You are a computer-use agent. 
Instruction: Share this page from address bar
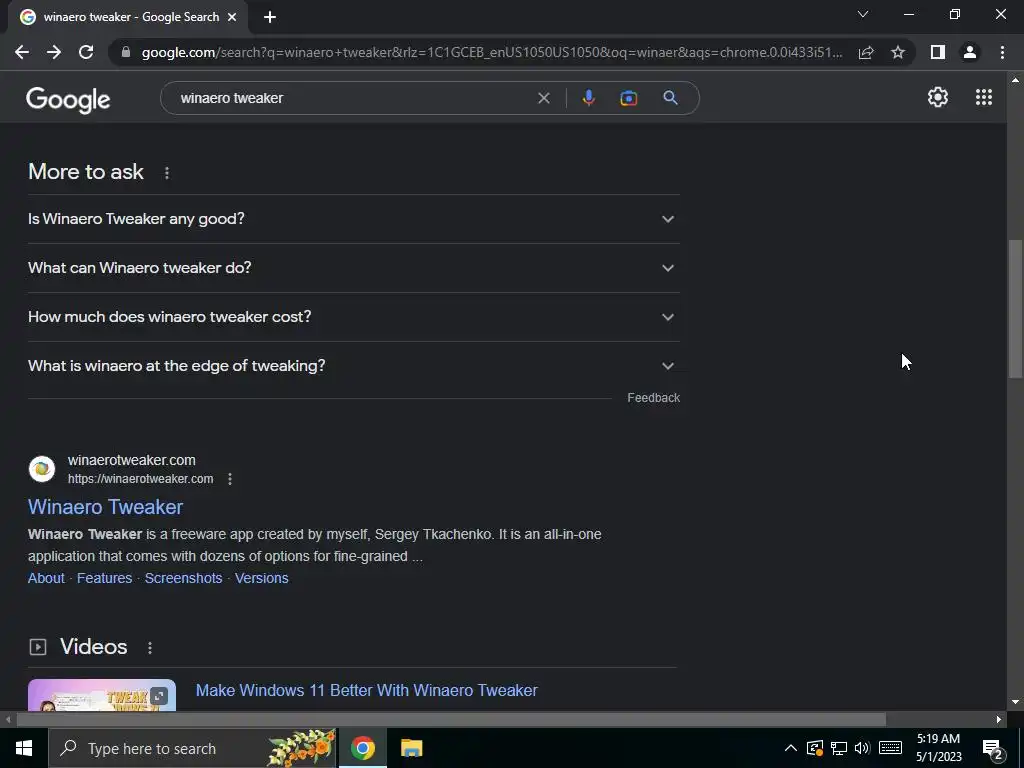(866, 52)
